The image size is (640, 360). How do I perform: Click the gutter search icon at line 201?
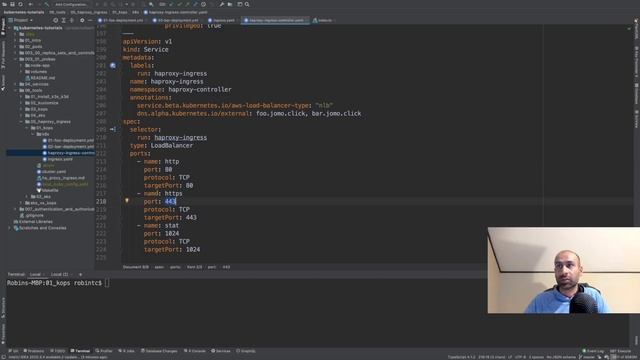113,66
